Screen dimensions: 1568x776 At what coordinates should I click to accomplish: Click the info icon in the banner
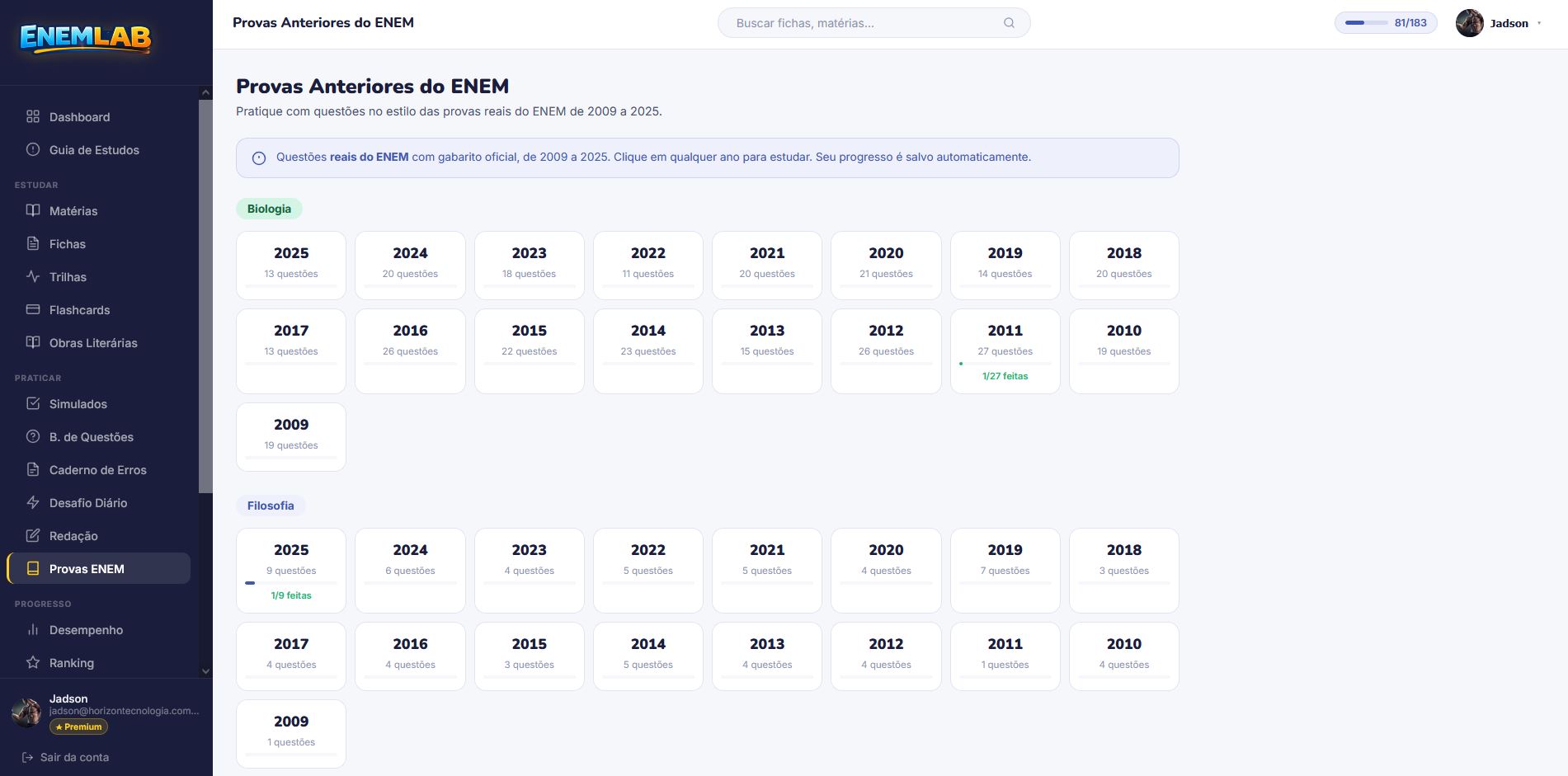(x=259, y=158)
